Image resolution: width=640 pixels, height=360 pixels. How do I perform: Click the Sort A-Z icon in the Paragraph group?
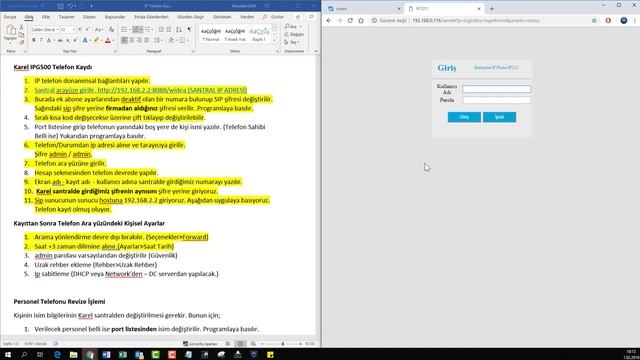(x=179, y=29)
